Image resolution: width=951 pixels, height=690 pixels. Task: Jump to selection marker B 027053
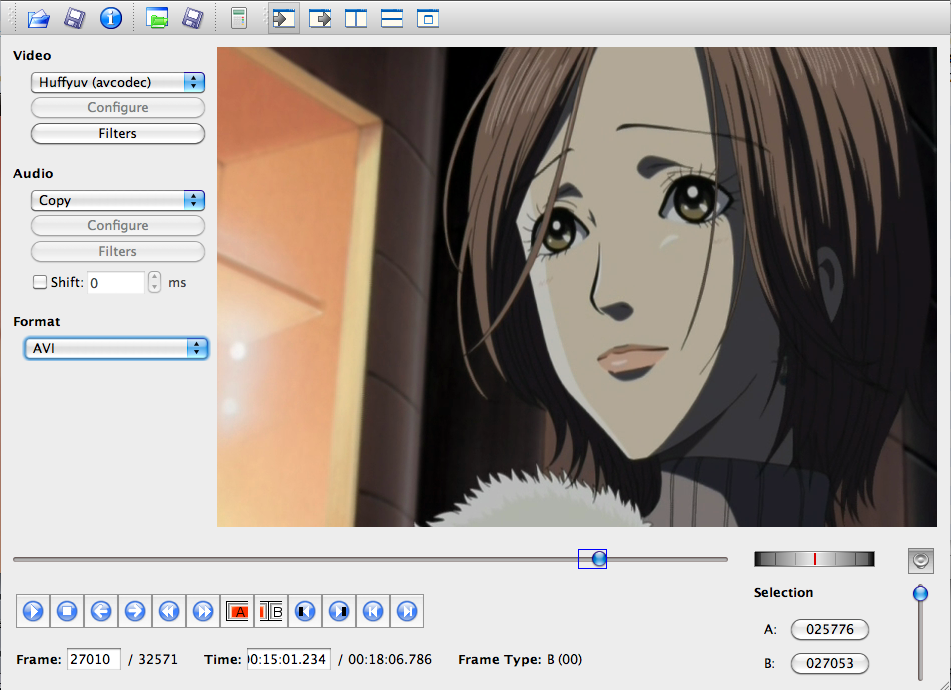[830, 663]
